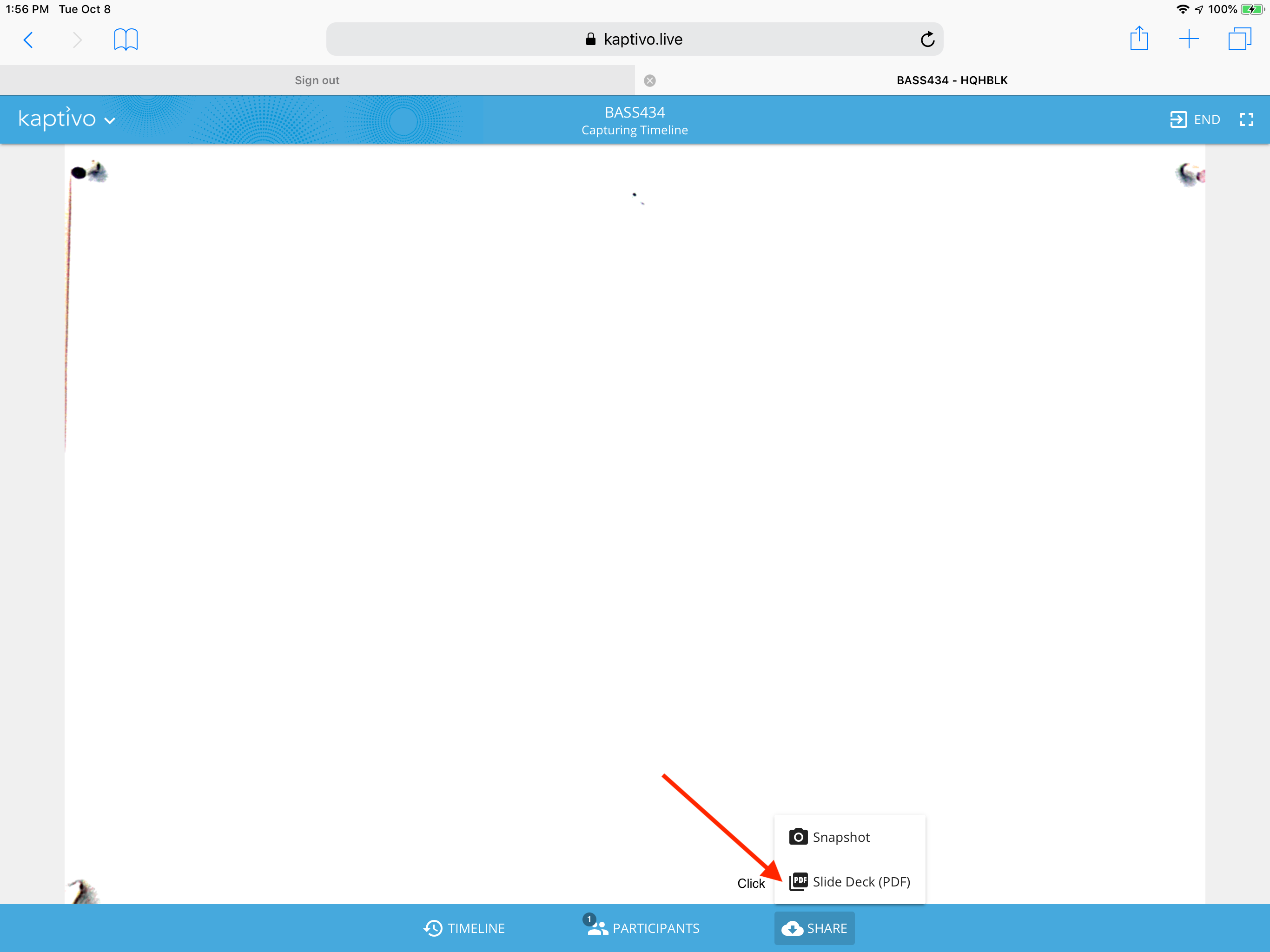Click the END session button
Viewport: 1270px width, 952px height.
tap(1195, 119)
